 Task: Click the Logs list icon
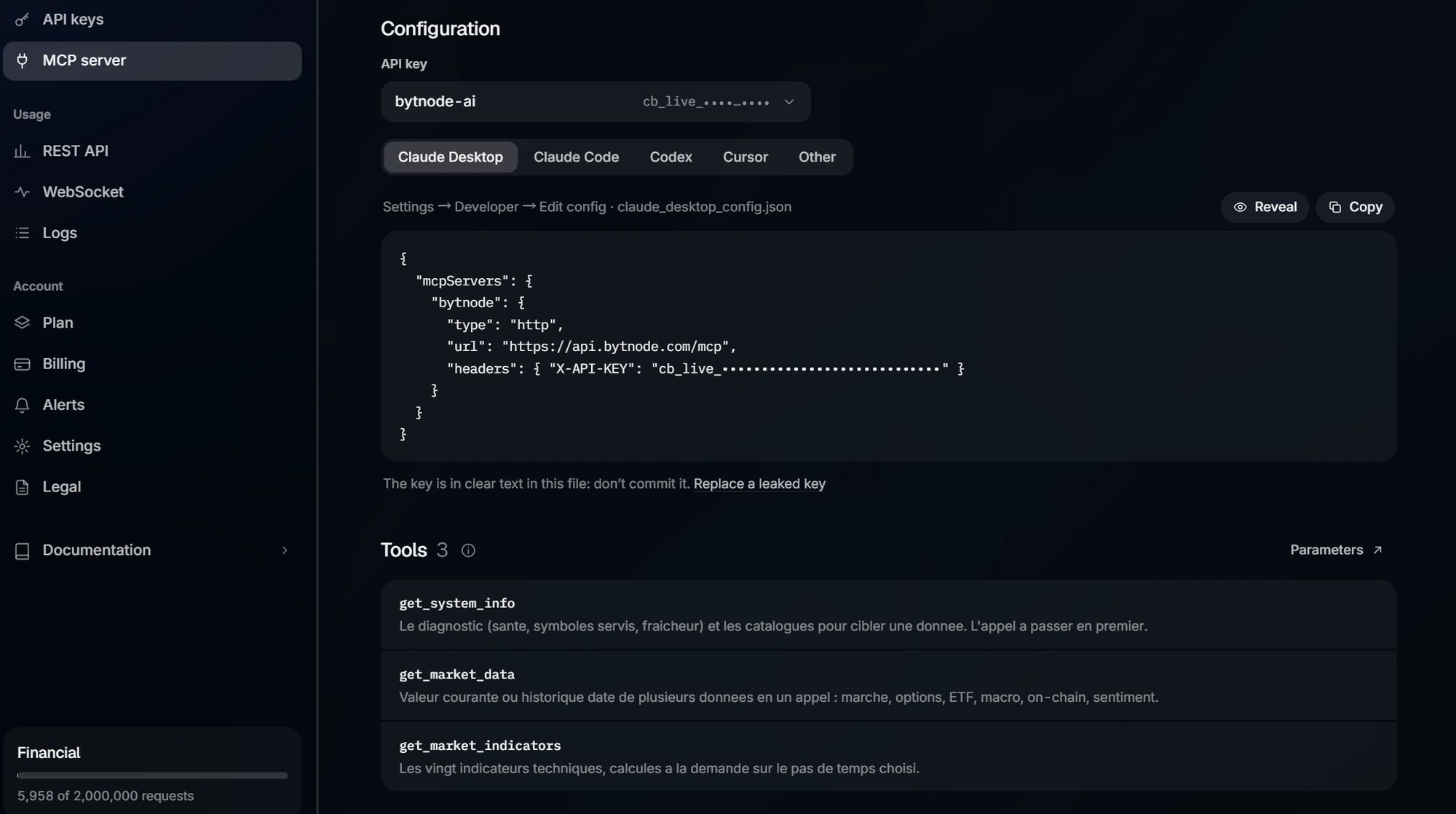tap(22, 233)
